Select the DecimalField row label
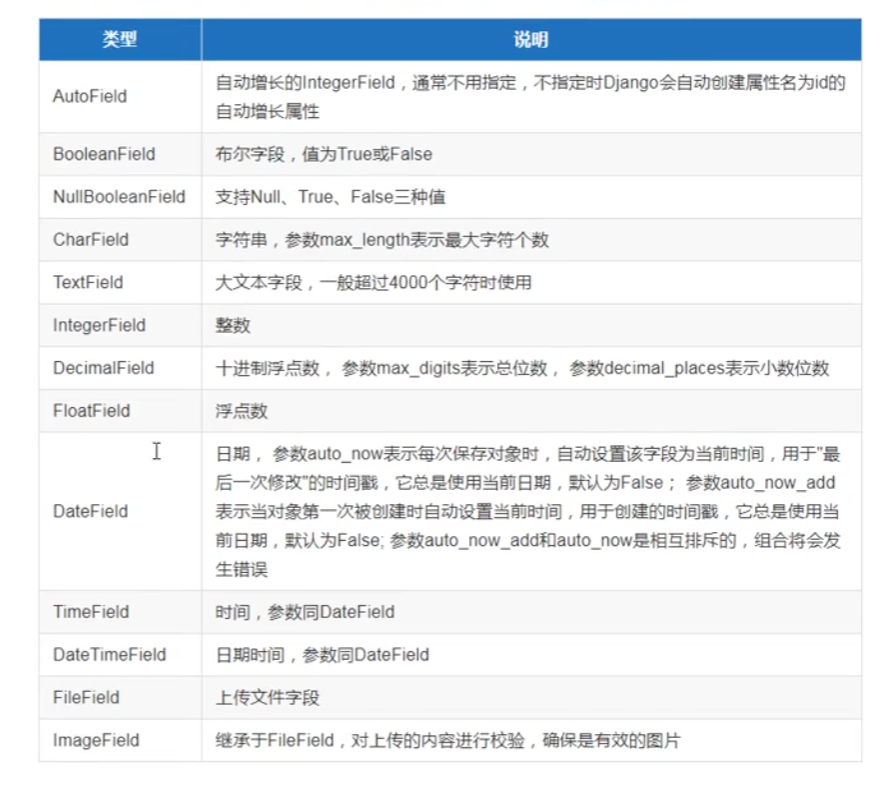886x785 pixels. pos(98,368)
